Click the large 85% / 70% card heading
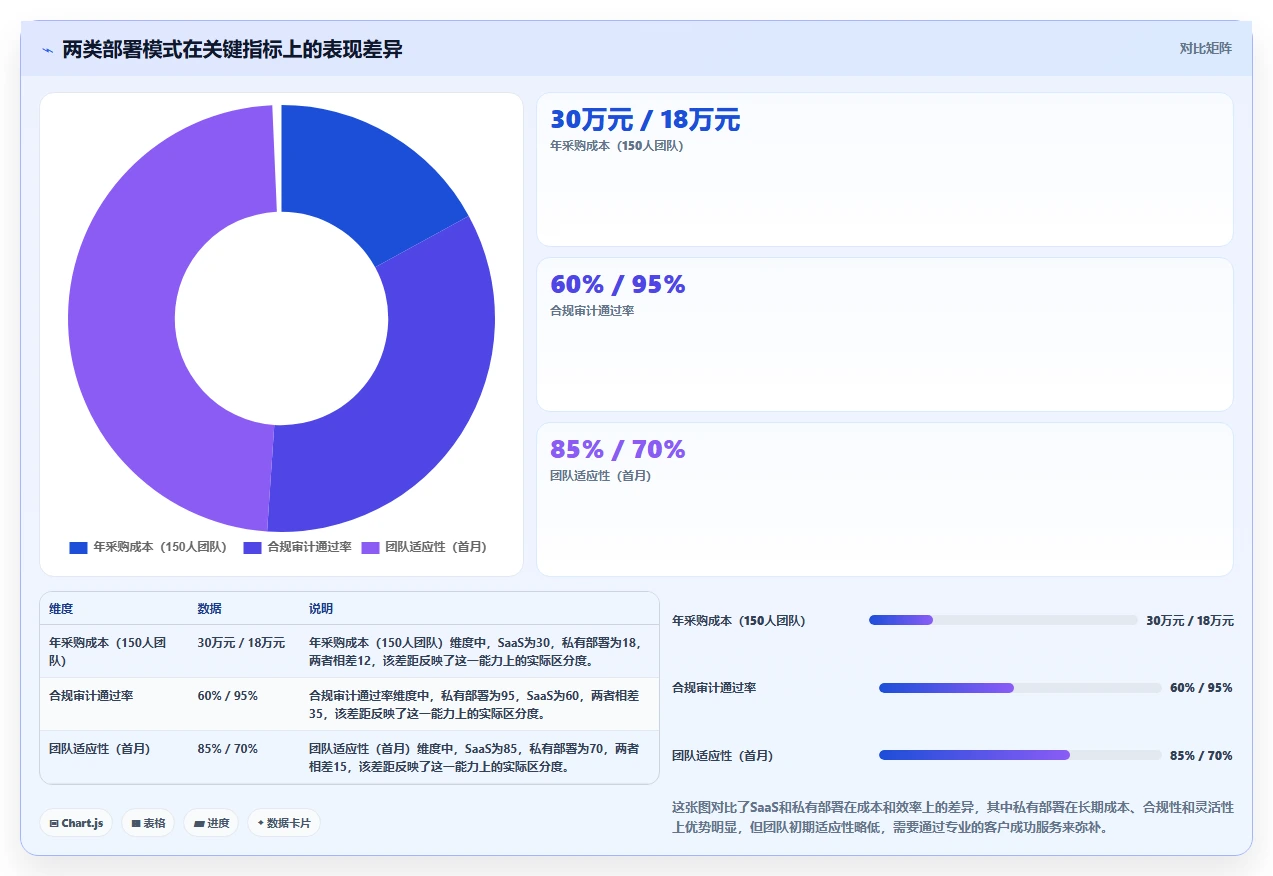 point(618,450)
